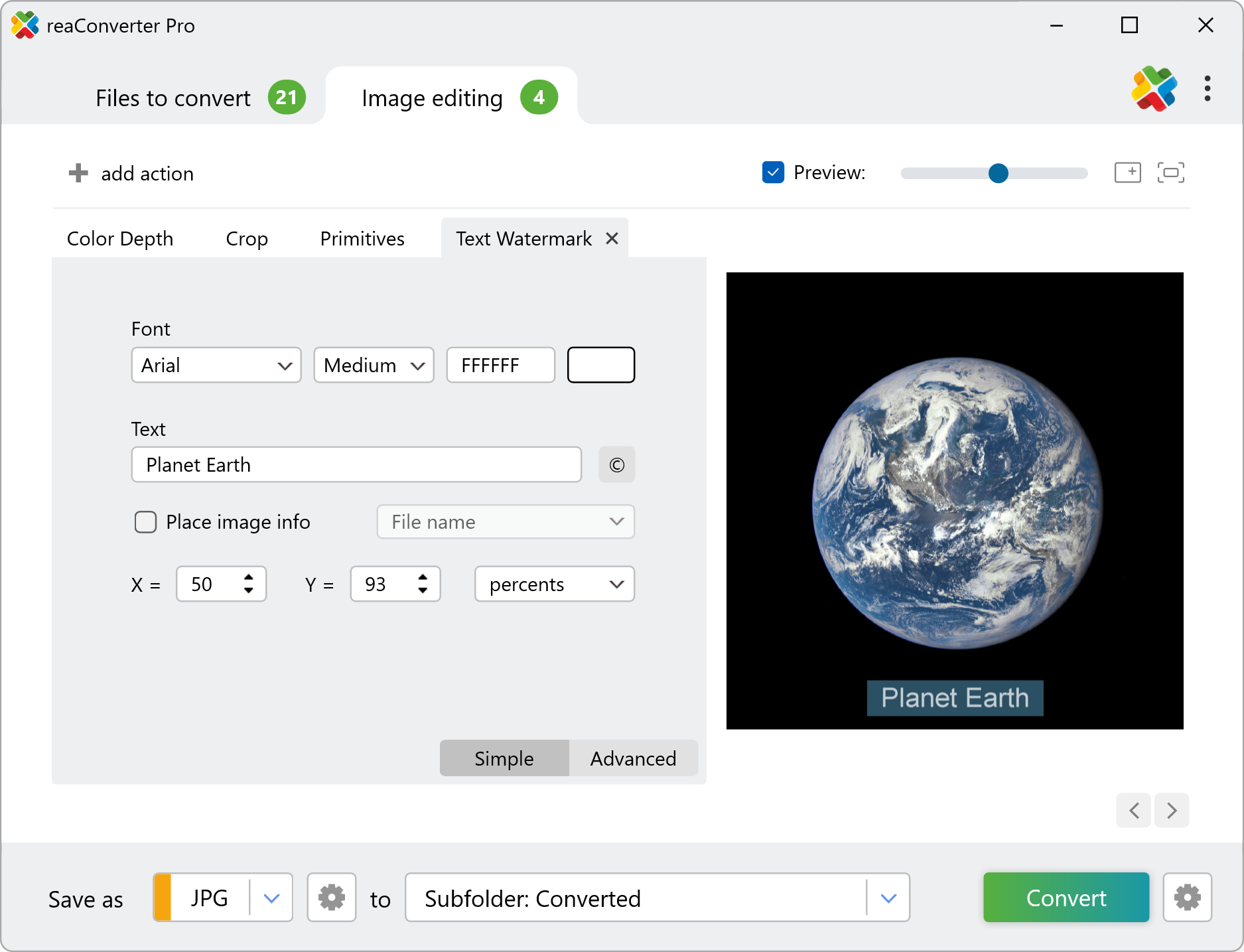Click the white font color swatch
This screenshot has height=952, width=1244.
(x=600, y=366)
